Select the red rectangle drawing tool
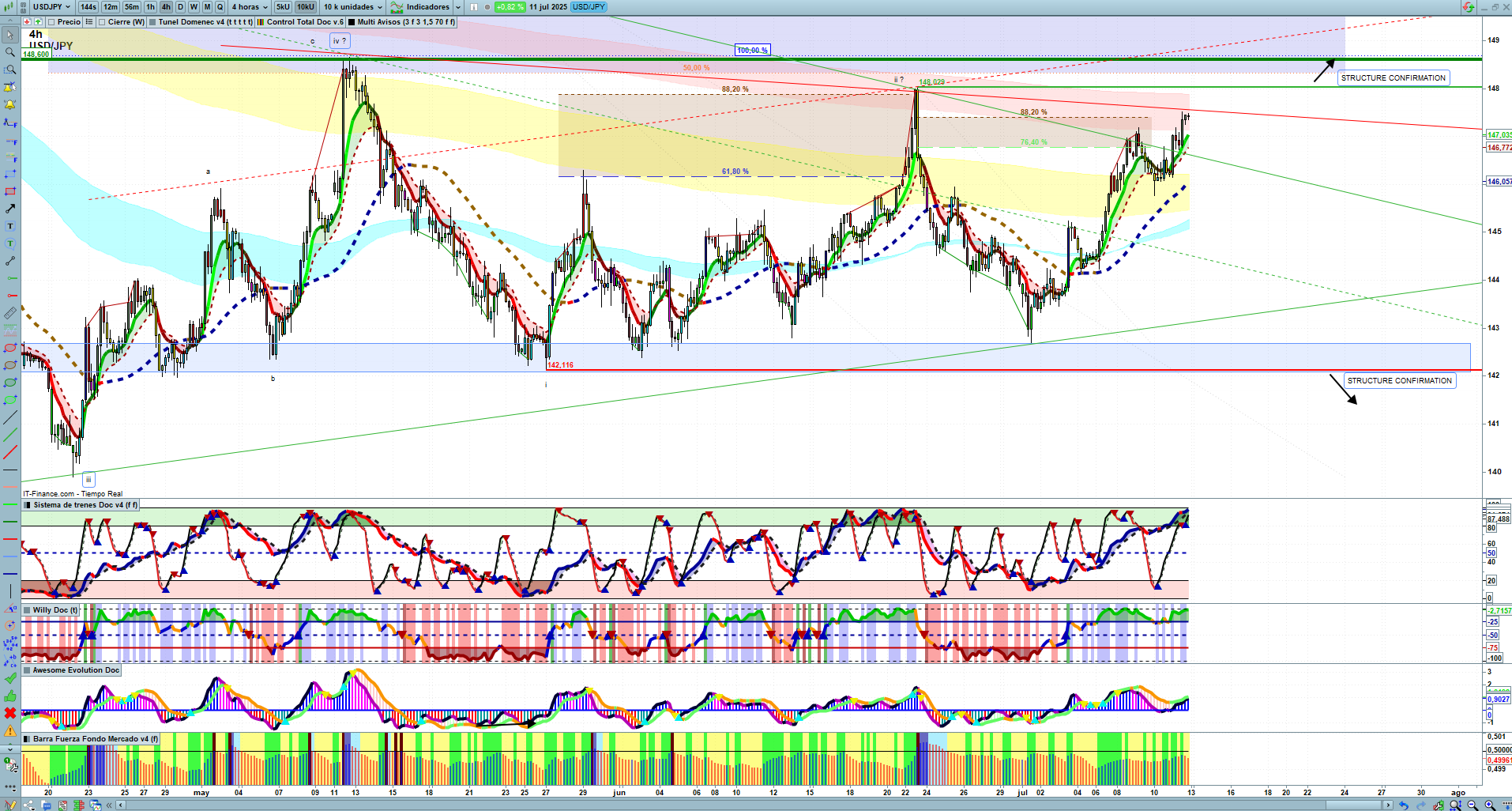 (x=10, y=191)
